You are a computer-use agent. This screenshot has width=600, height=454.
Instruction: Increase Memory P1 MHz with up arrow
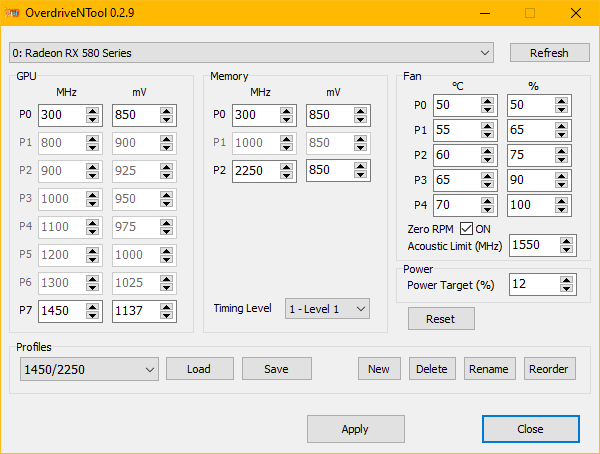(287, 139)
